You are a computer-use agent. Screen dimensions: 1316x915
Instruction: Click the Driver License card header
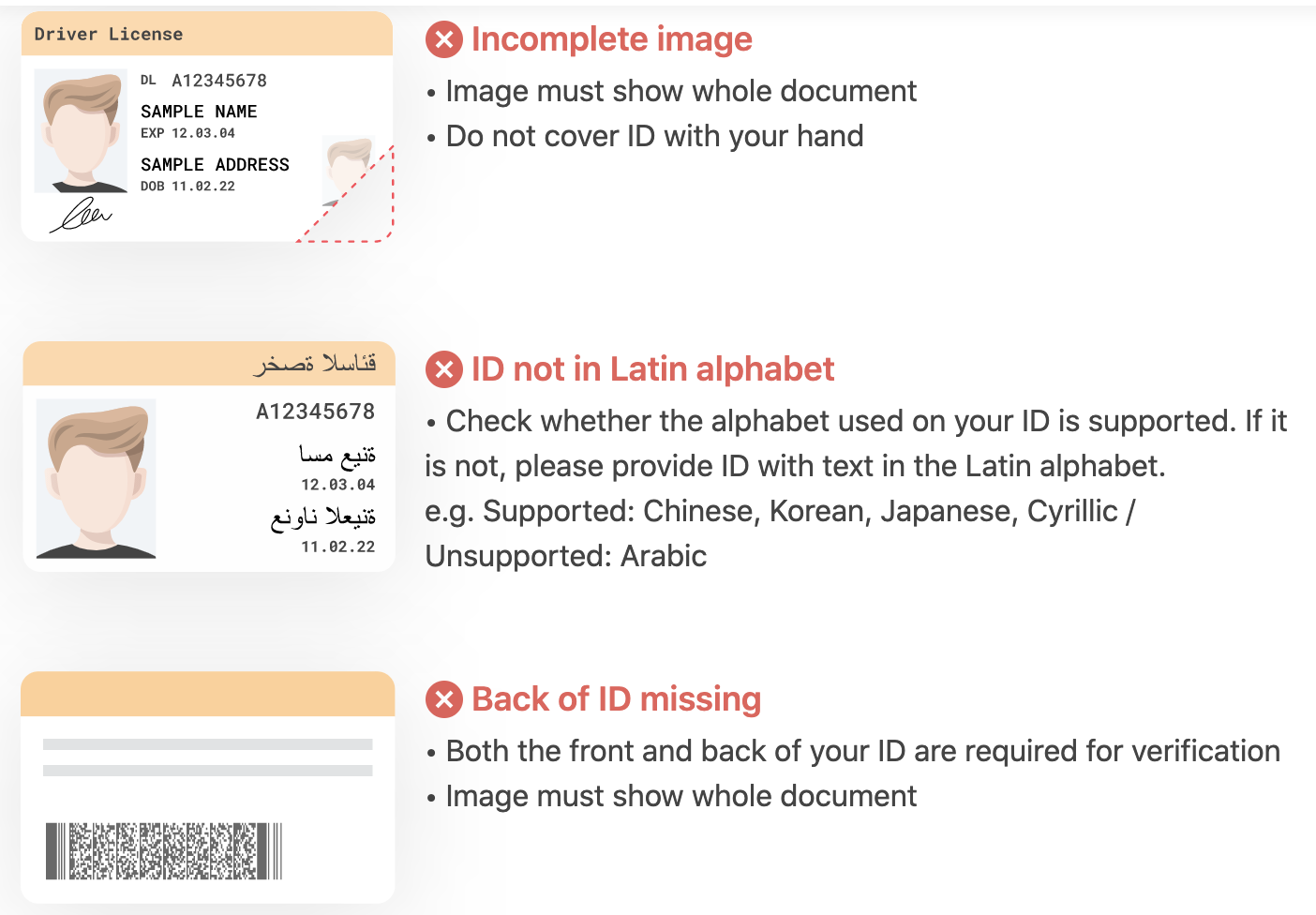click(207, 34)
